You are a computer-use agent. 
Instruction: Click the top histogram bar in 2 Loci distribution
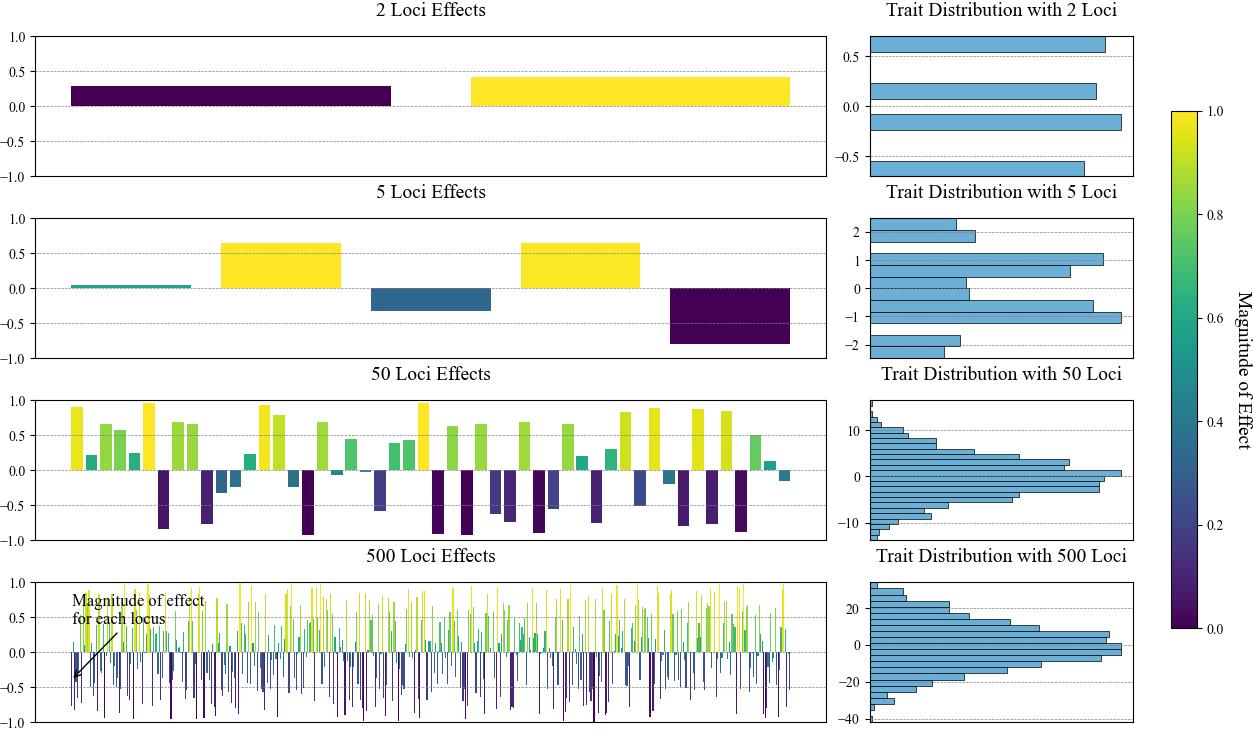pos(988,45)
